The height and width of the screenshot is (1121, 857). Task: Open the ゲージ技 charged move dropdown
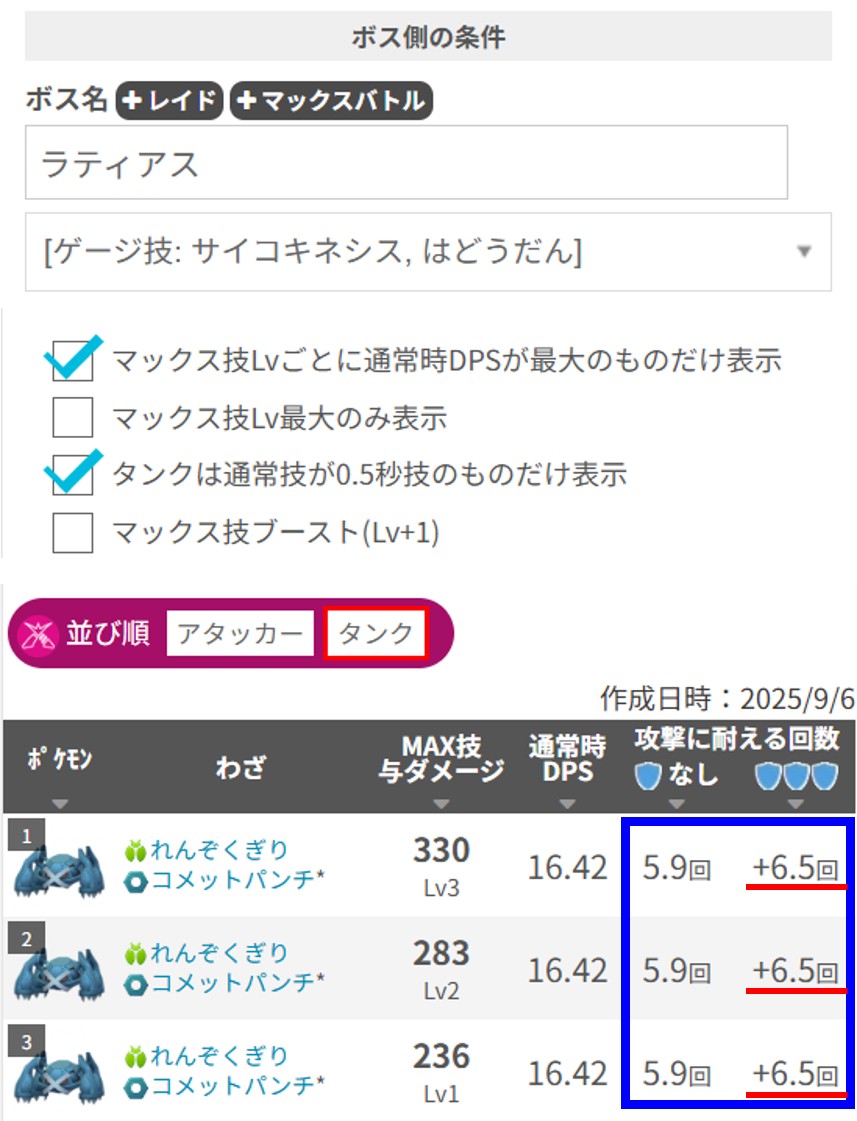[x=428, y=252]
